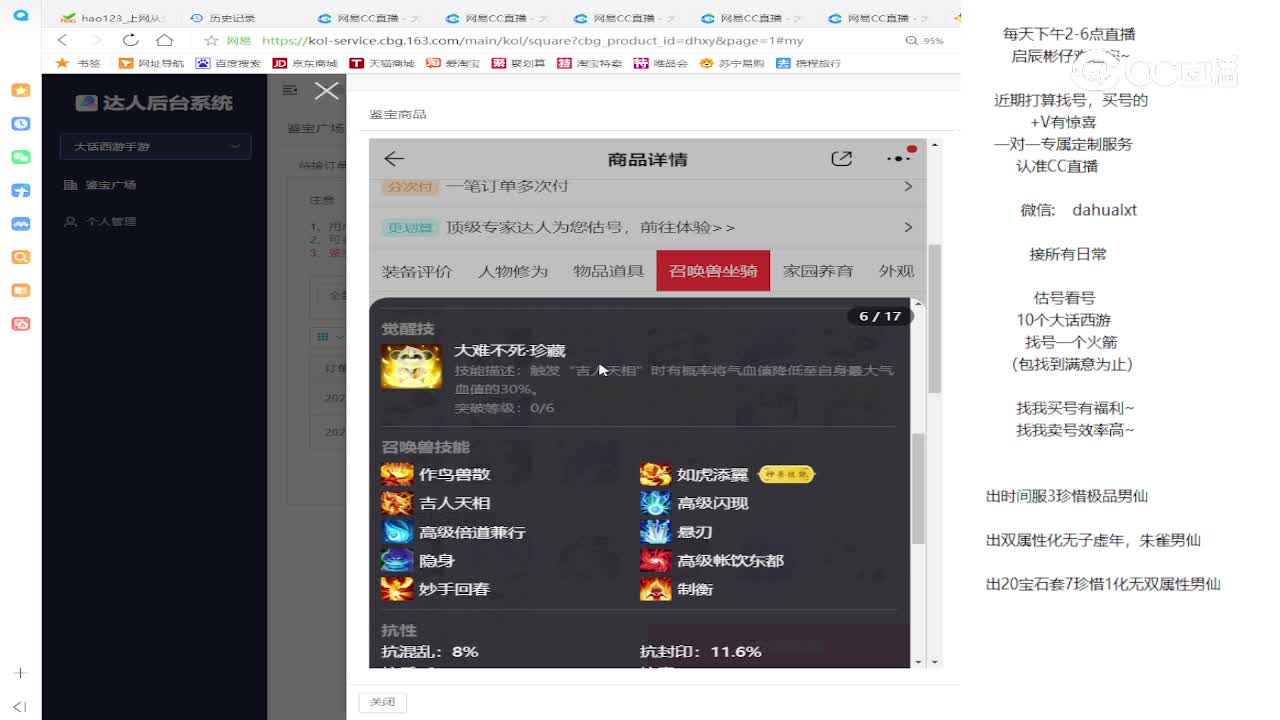Image resolution: width=1280 pixels, height=720 pixels.
Task: Select the 妙手回春 skill icon
Action: point(396,589)
